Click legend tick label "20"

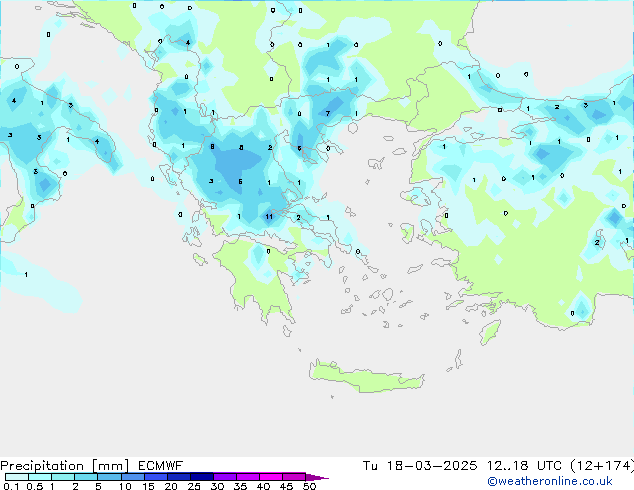pyautogui.click(x=171, y=486)
